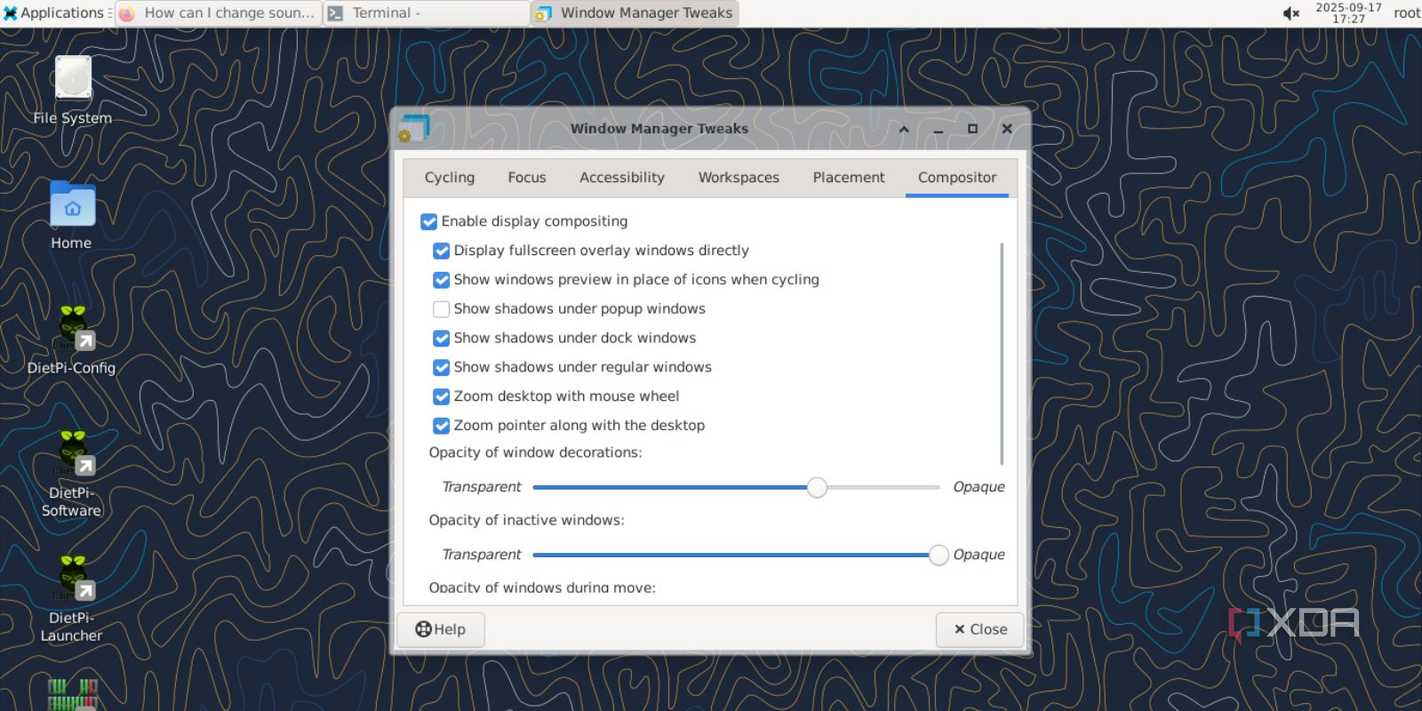Screen dimensions: 1422x711
Task: Open the Cycling tab
Action: coord(449,177)
